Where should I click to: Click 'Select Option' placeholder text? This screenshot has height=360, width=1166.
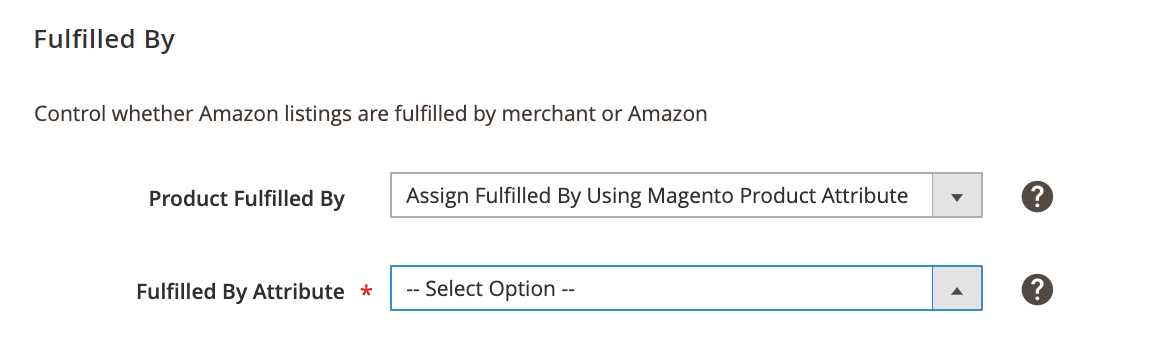click(490, 289)
